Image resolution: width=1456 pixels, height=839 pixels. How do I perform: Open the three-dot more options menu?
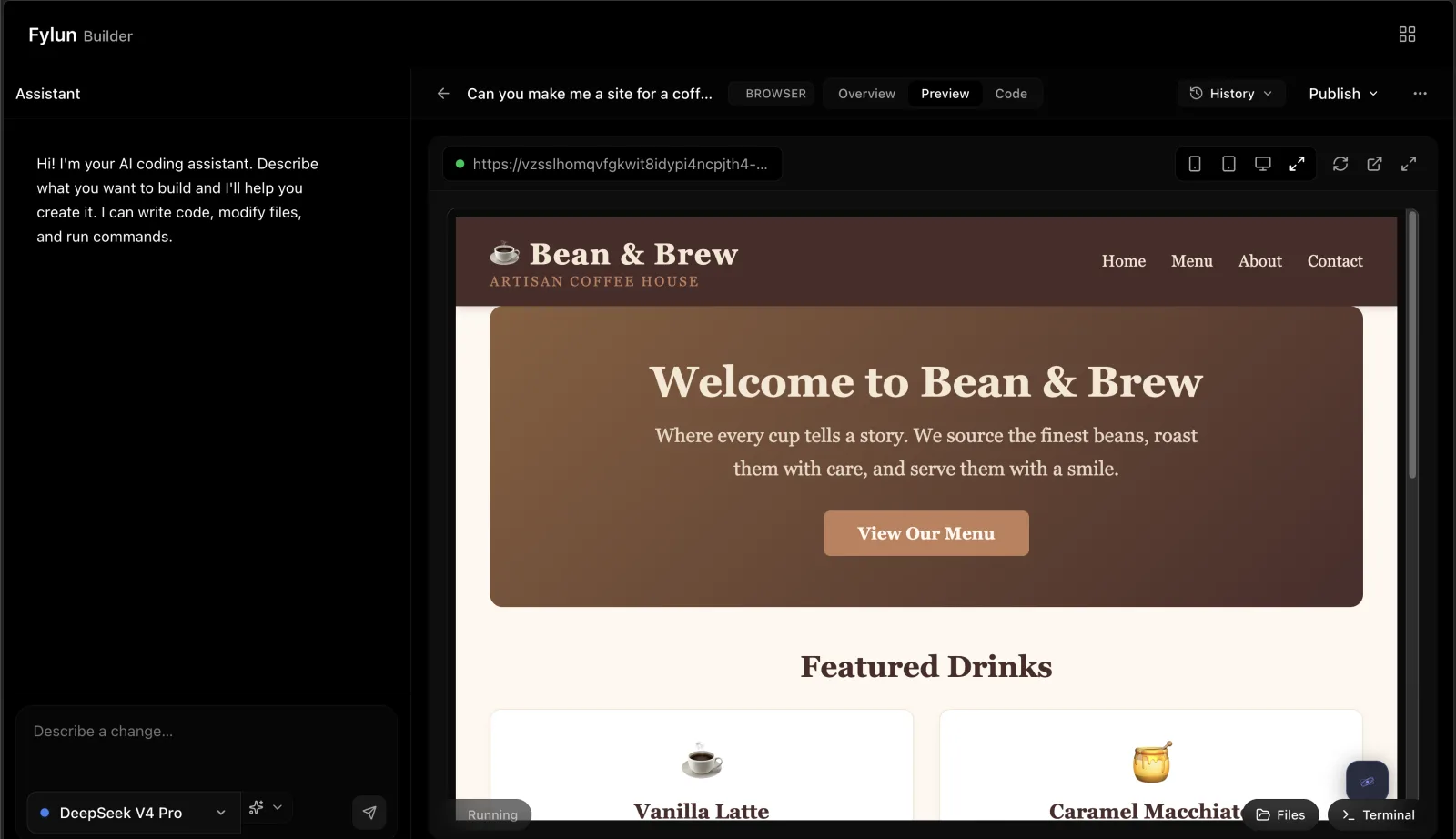click(1420, 94)
